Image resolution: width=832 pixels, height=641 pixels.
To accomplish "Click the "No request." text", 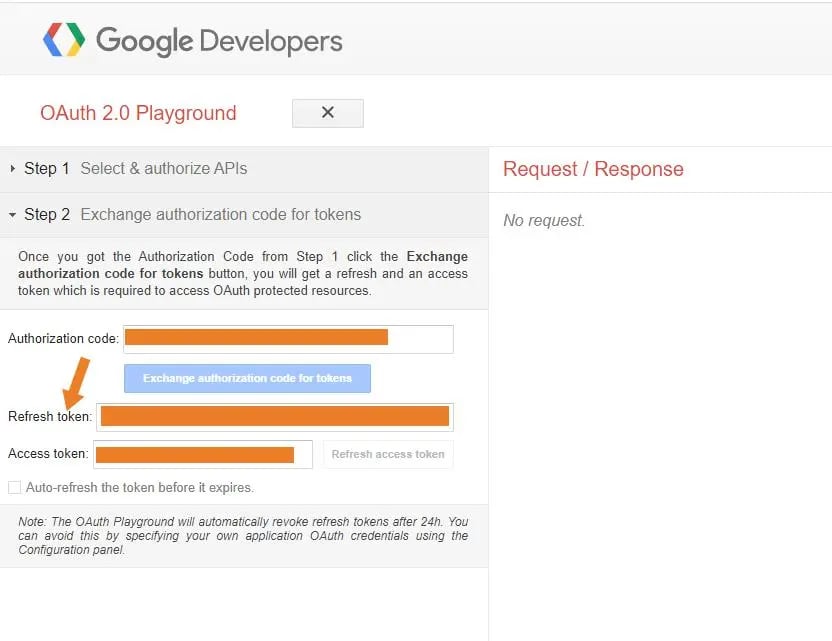I will [x=544, y=220].
